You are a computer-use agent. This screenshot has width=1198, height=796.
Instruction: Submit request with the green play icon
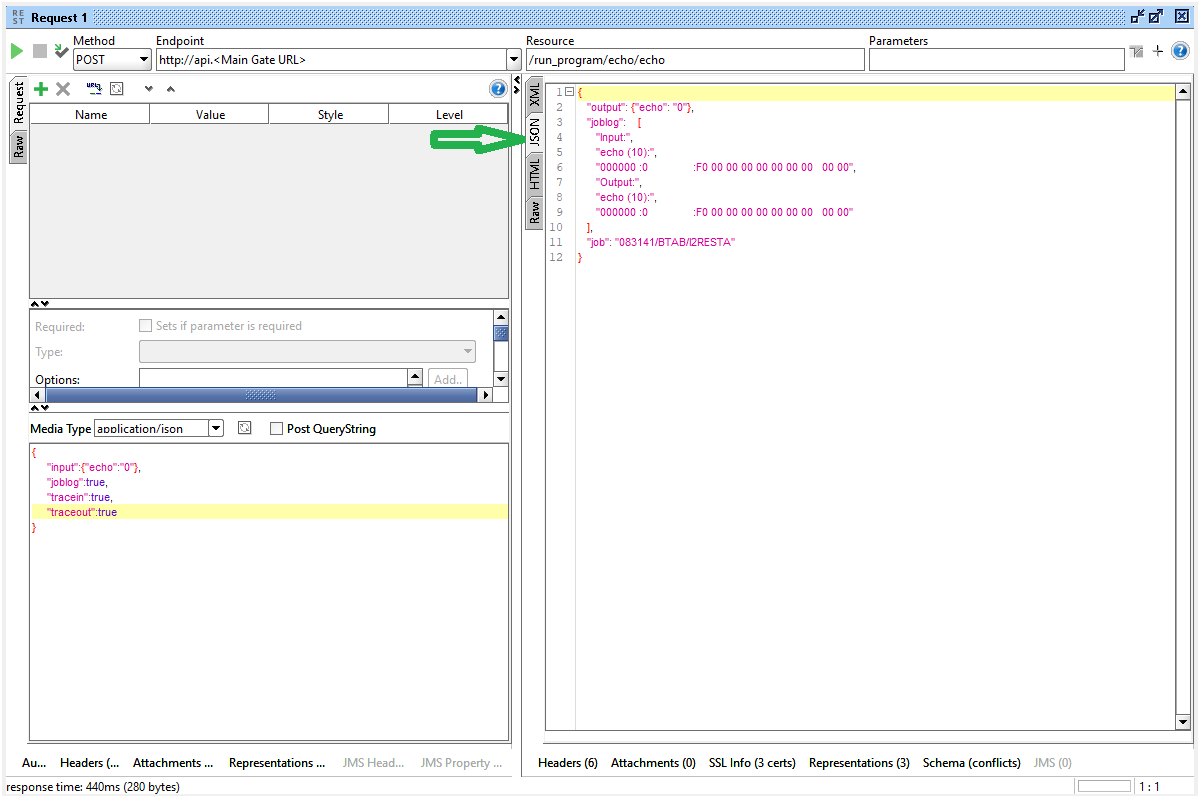pyautogui.click(x=16, y=51)
